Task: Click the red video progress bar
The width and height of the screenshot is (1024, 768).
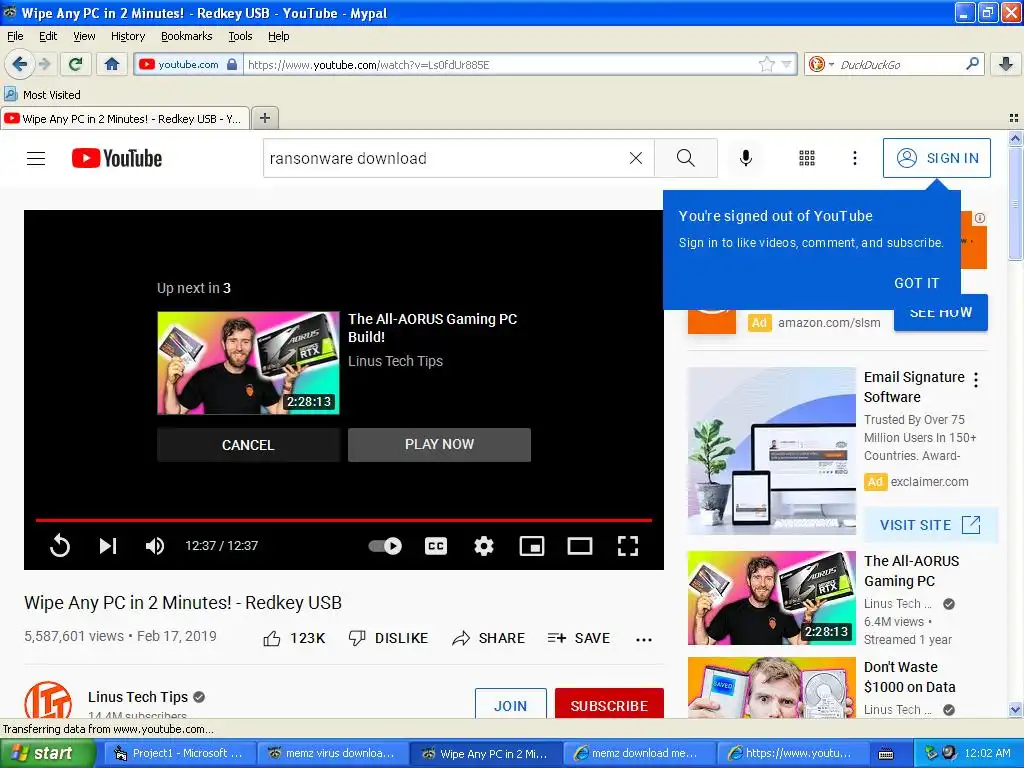Action: click(344, 520)
